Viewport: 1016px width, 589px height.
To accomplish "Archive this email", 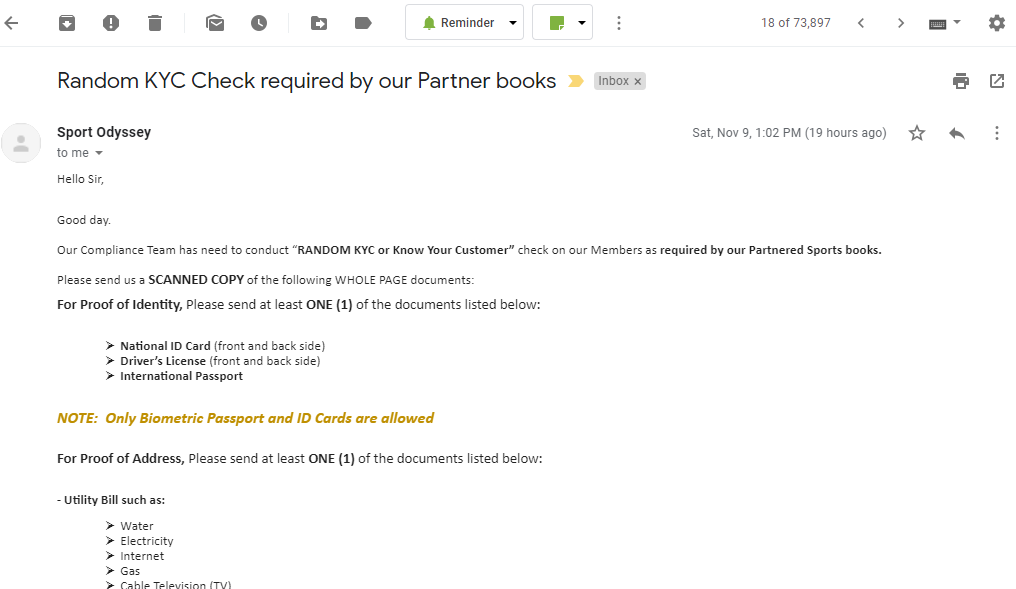I will 67,23.
